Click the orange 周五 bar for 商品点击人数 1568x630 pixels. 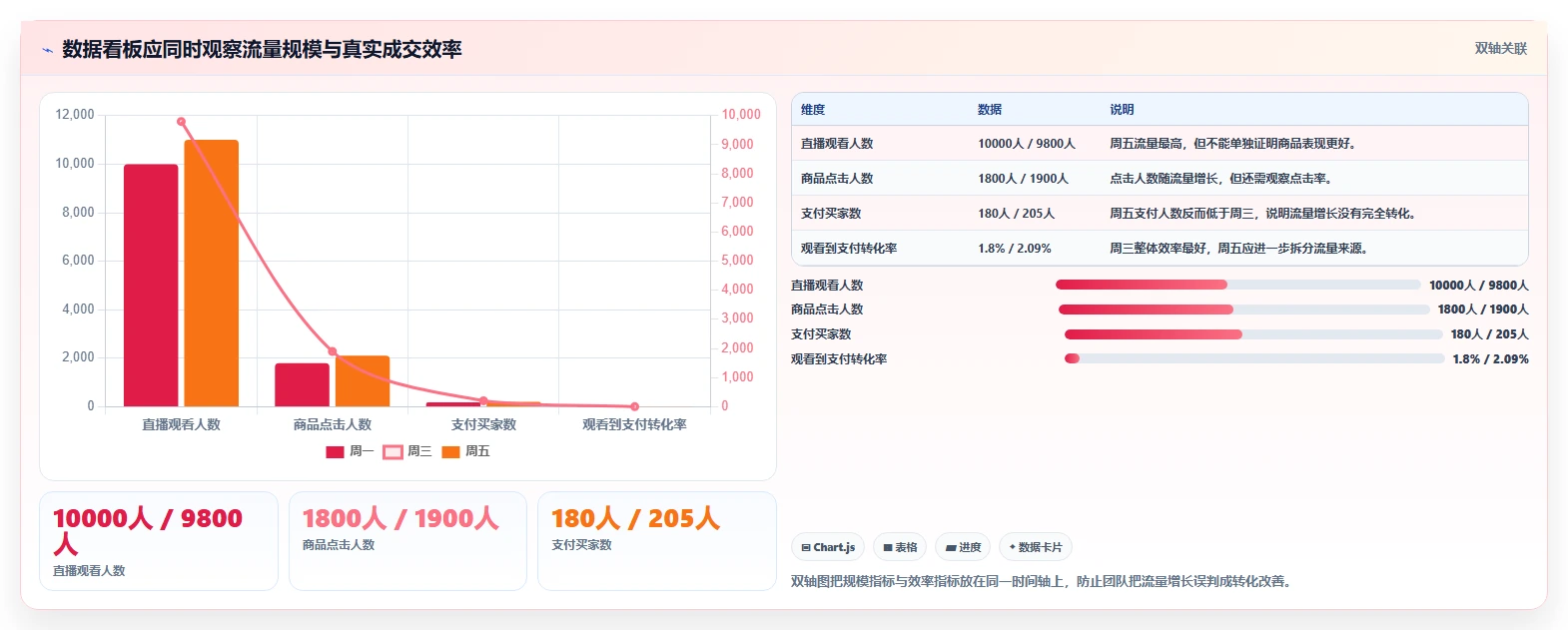tap(363, 381)
